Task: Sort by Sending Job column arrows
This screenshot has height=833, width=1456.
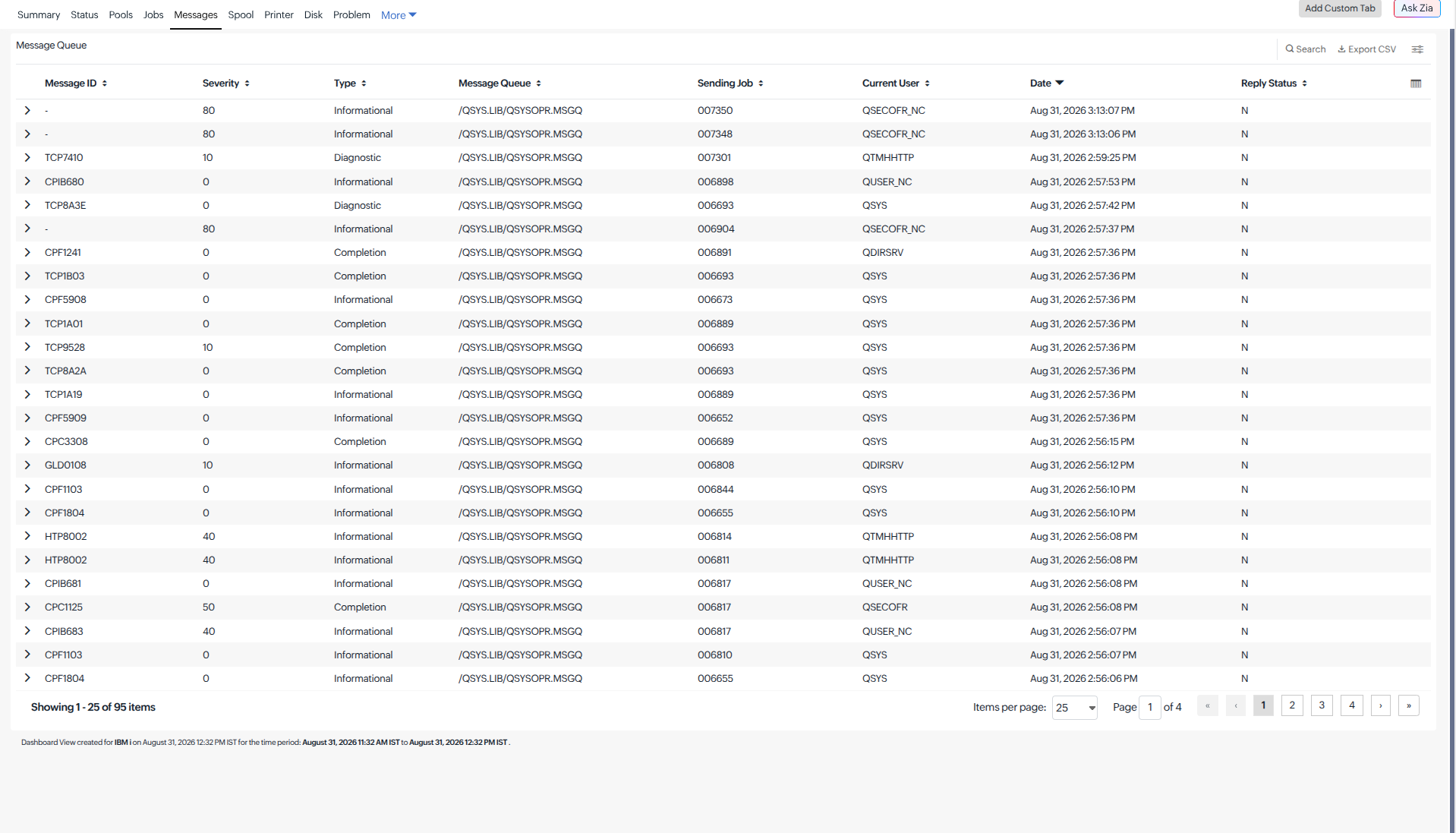Action: (x=761, y=84)
